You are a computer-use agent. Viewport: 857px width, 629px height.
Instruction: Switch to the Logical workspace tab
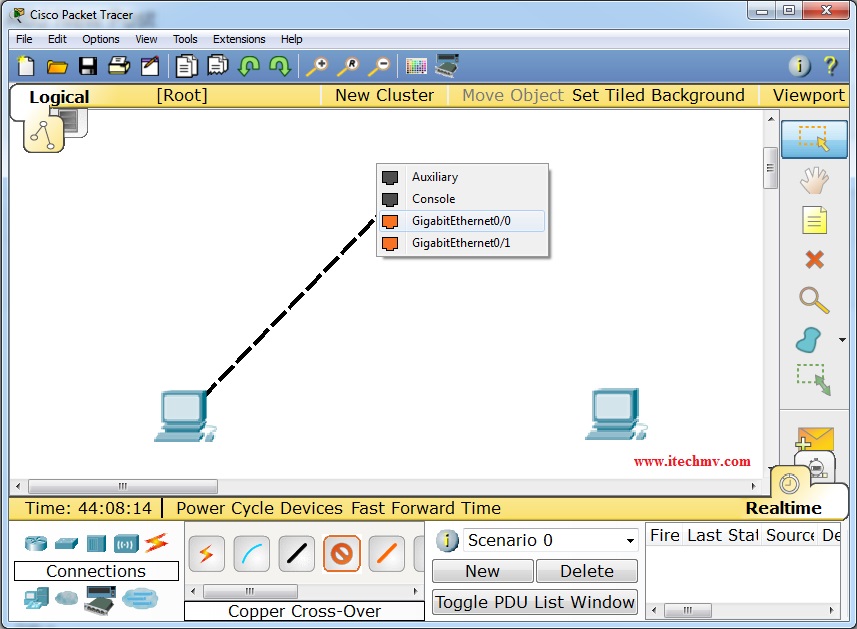(x=59, y=97)
